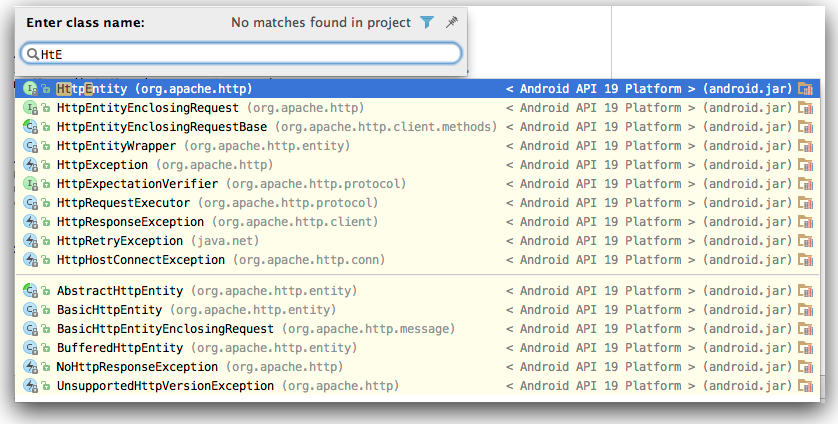Open HttpException (org.apache.http) entry
This screenshot has width=838, height=424.
point(417,165)
